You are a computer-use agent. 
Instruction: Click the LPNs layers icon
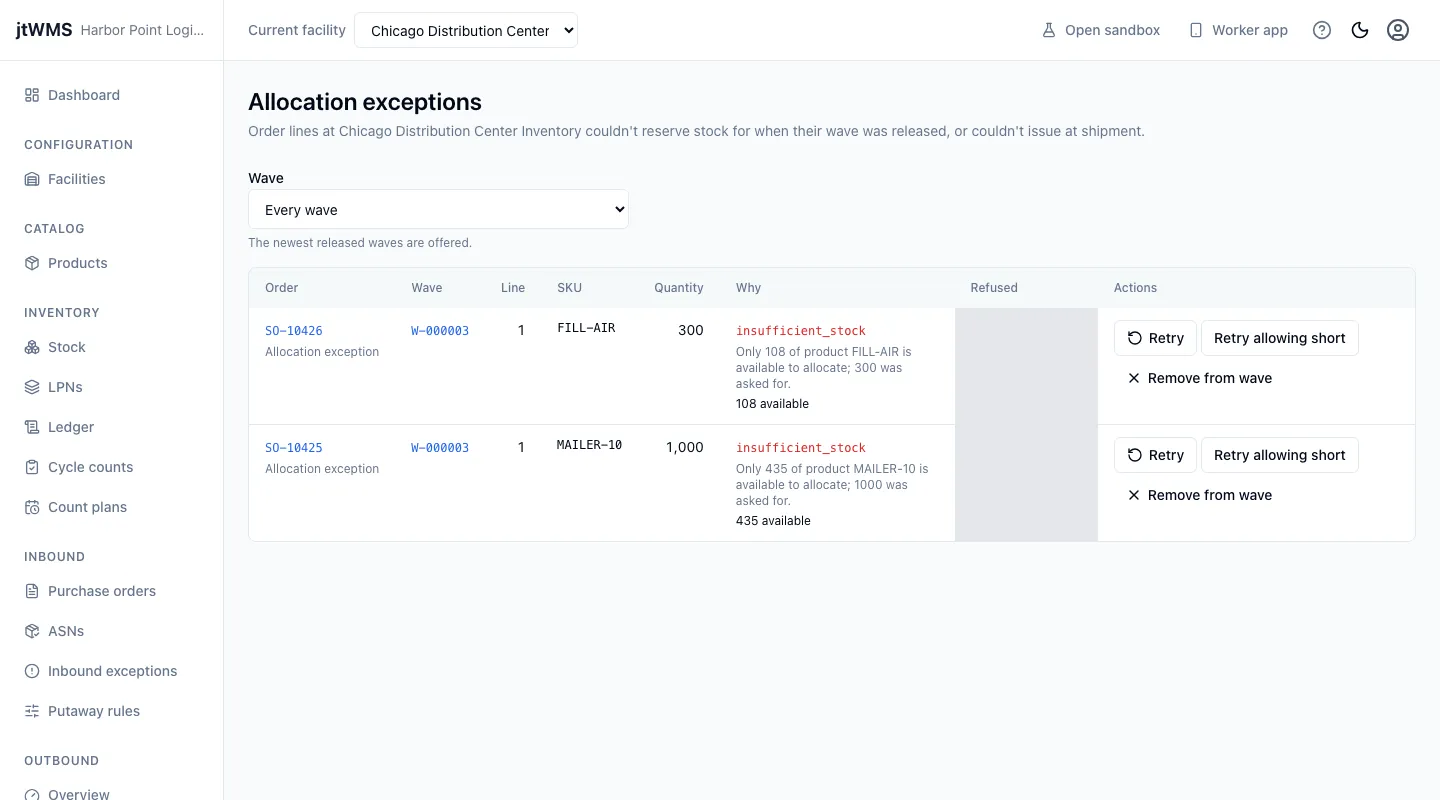[32, 387]
